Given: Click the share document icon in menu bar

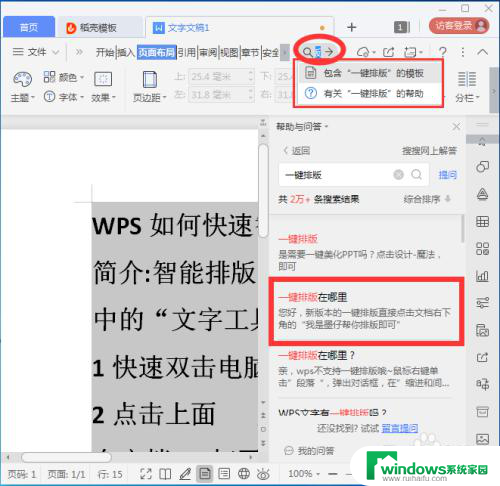Looking at the screenshot, I should click(389, 52).
